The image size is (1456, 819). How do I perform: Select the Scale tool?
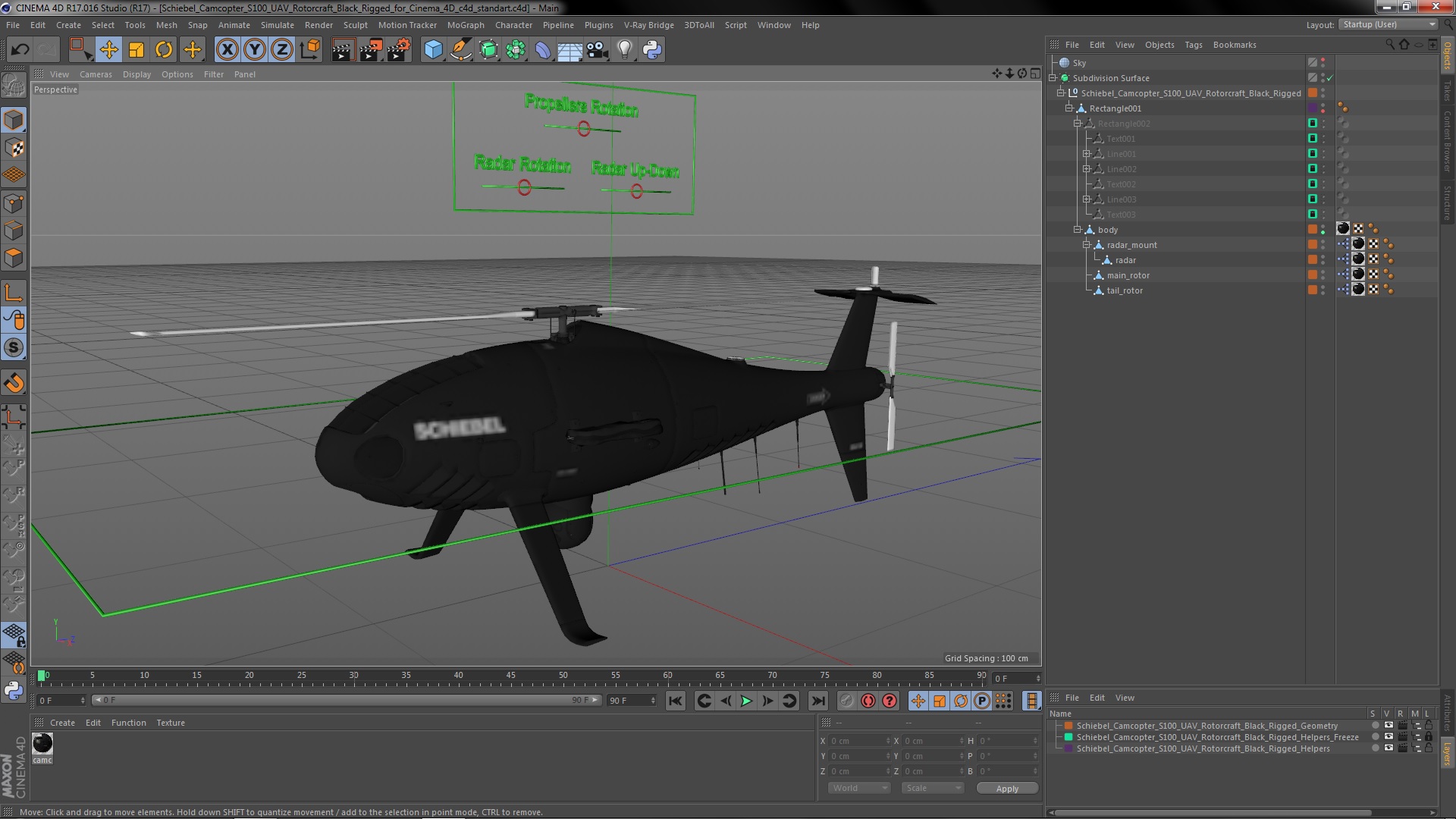tap(136, 50)
